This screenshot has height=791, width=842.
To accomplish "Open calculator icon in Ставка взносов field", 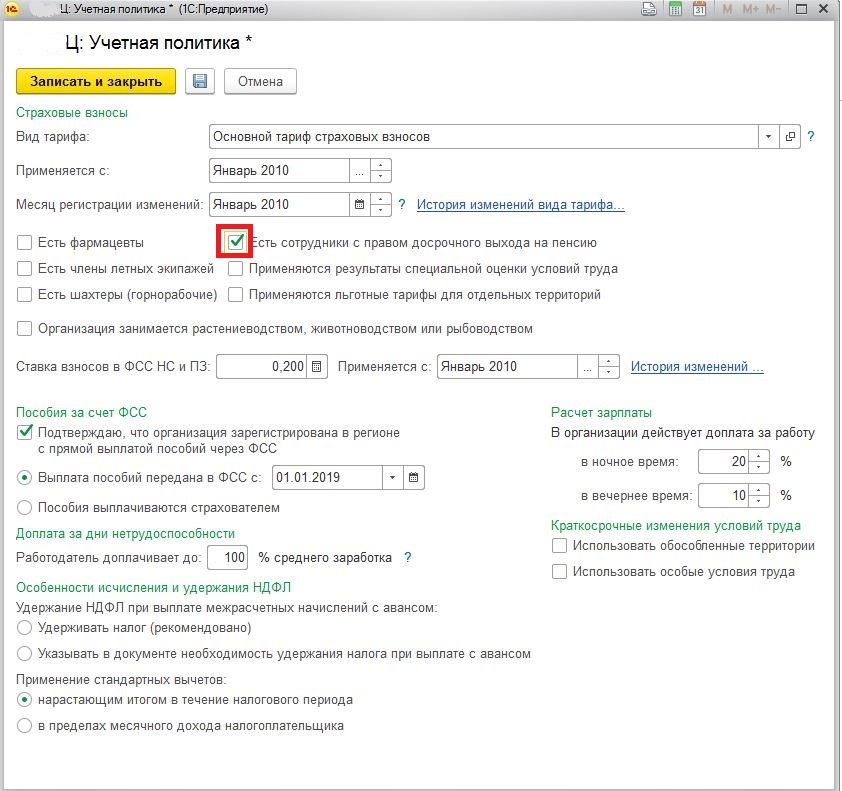I will (317, 367).
